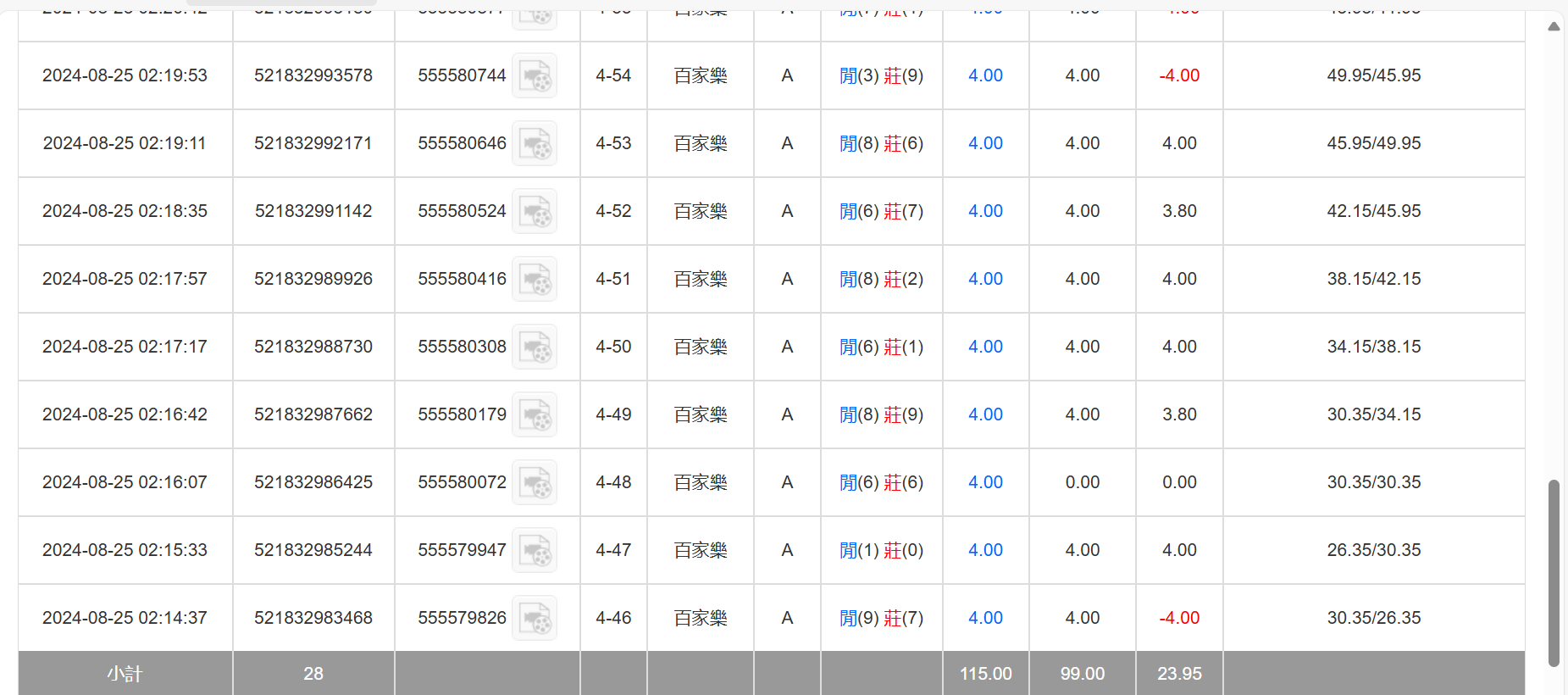Click order number 521832985244

[313, 550]
